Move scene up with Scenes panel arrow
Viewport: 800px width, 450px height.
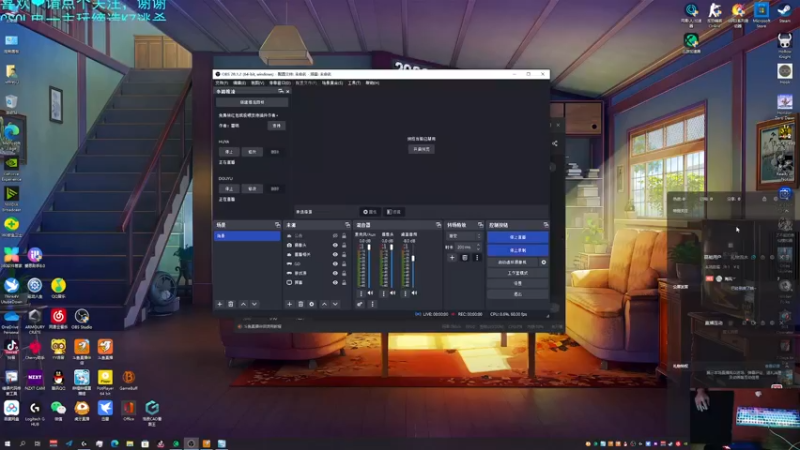click(x=243, y=304)
